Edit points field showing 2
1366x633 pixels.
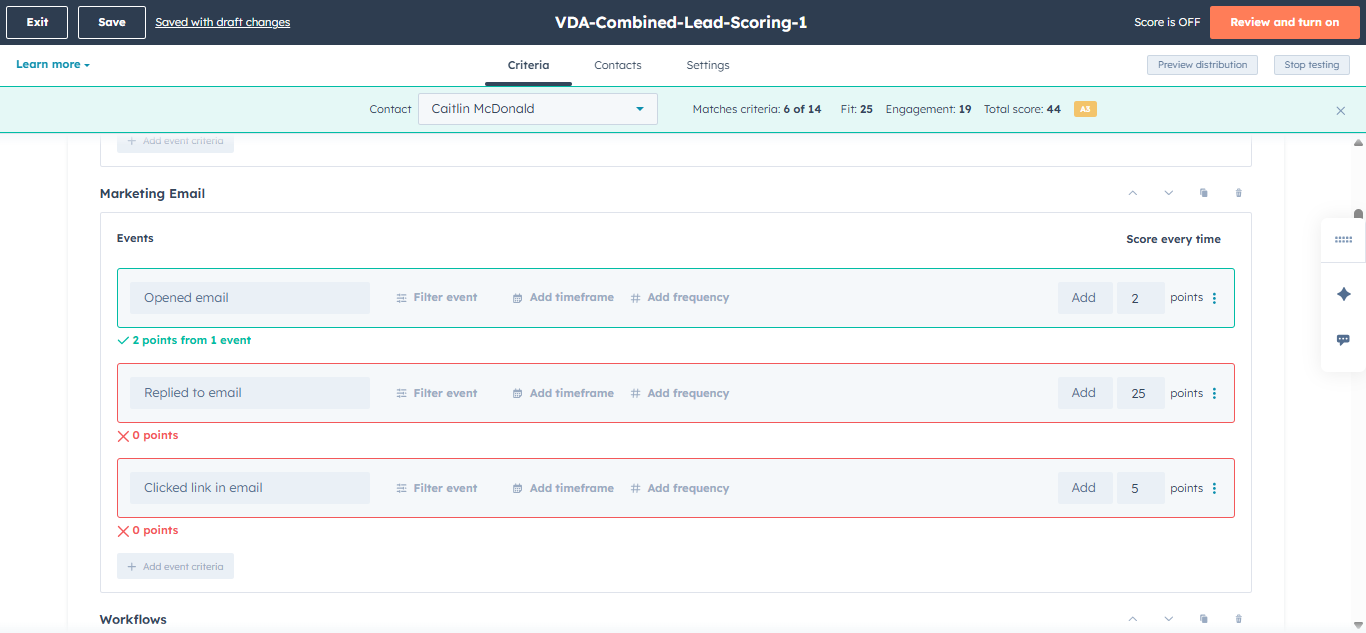point(1141,298)
